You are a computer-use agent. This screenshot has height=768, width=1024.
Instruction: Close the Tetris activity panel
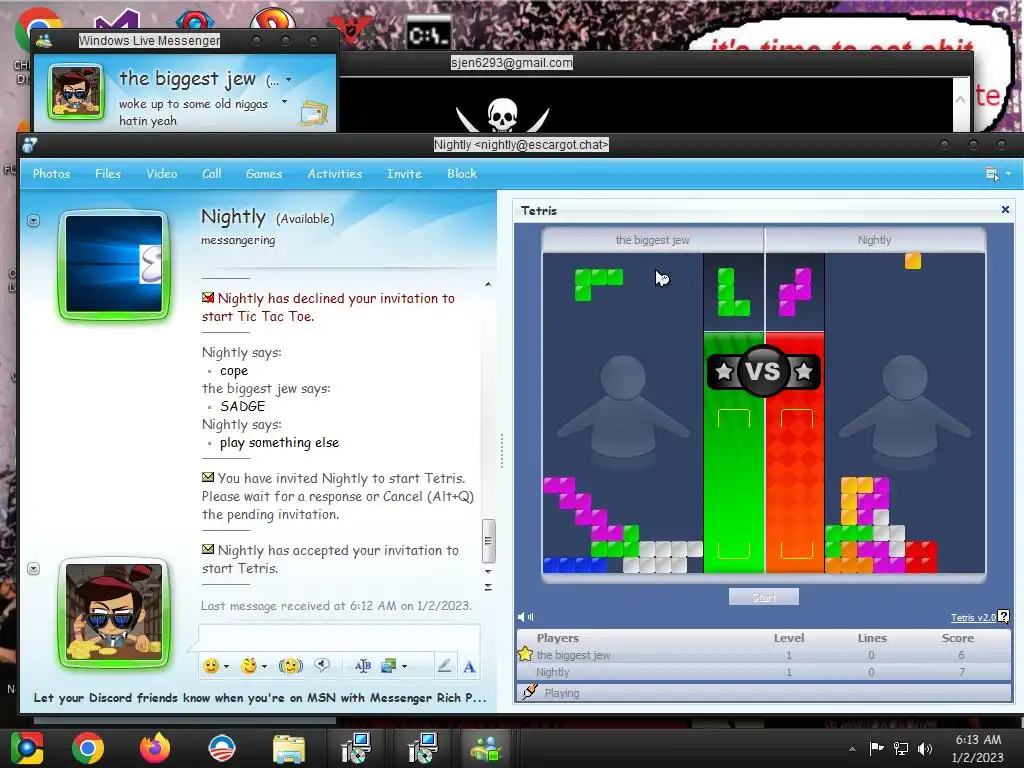[1005, 210]
